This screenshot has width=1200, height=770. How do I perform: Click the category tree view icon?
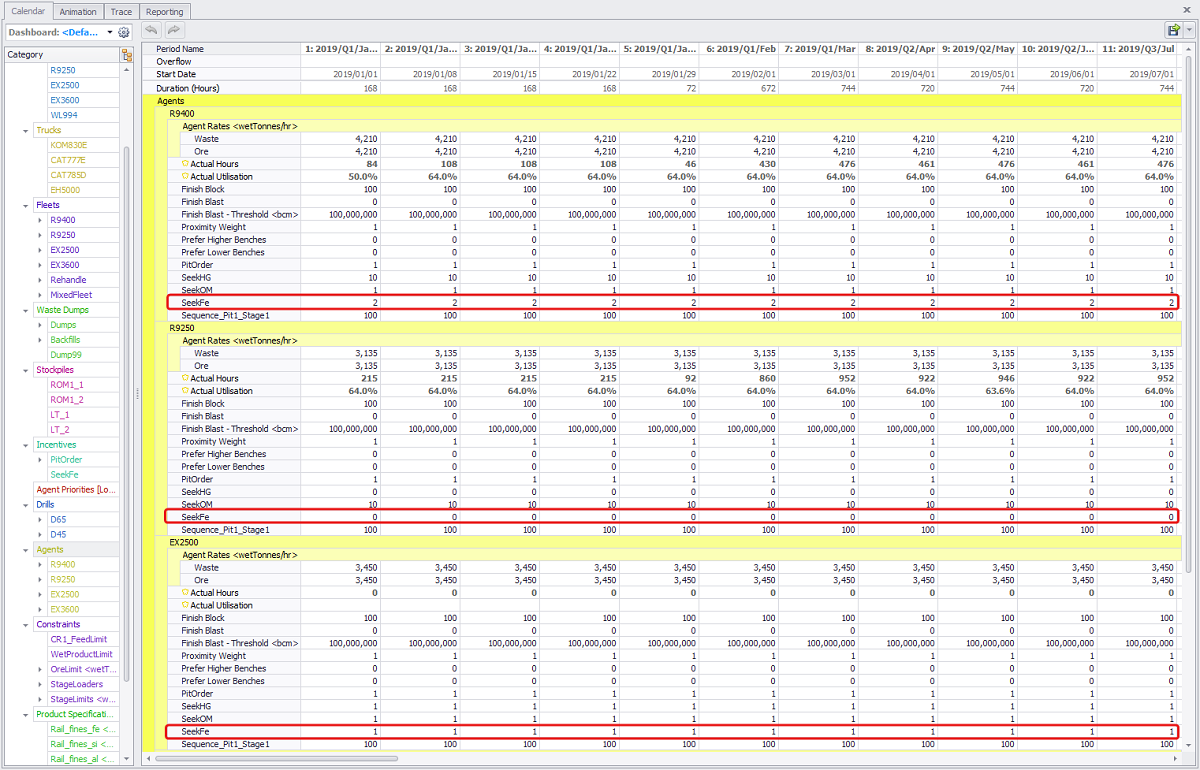tap(126, 55)
